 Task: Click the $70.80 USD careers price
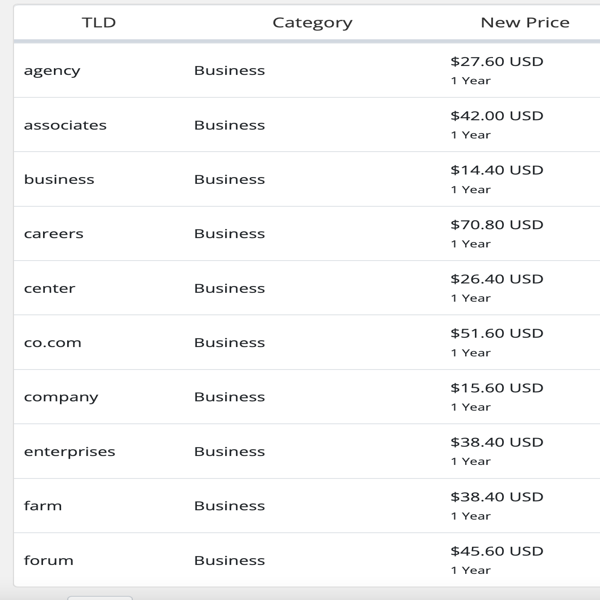click(497, 225)
